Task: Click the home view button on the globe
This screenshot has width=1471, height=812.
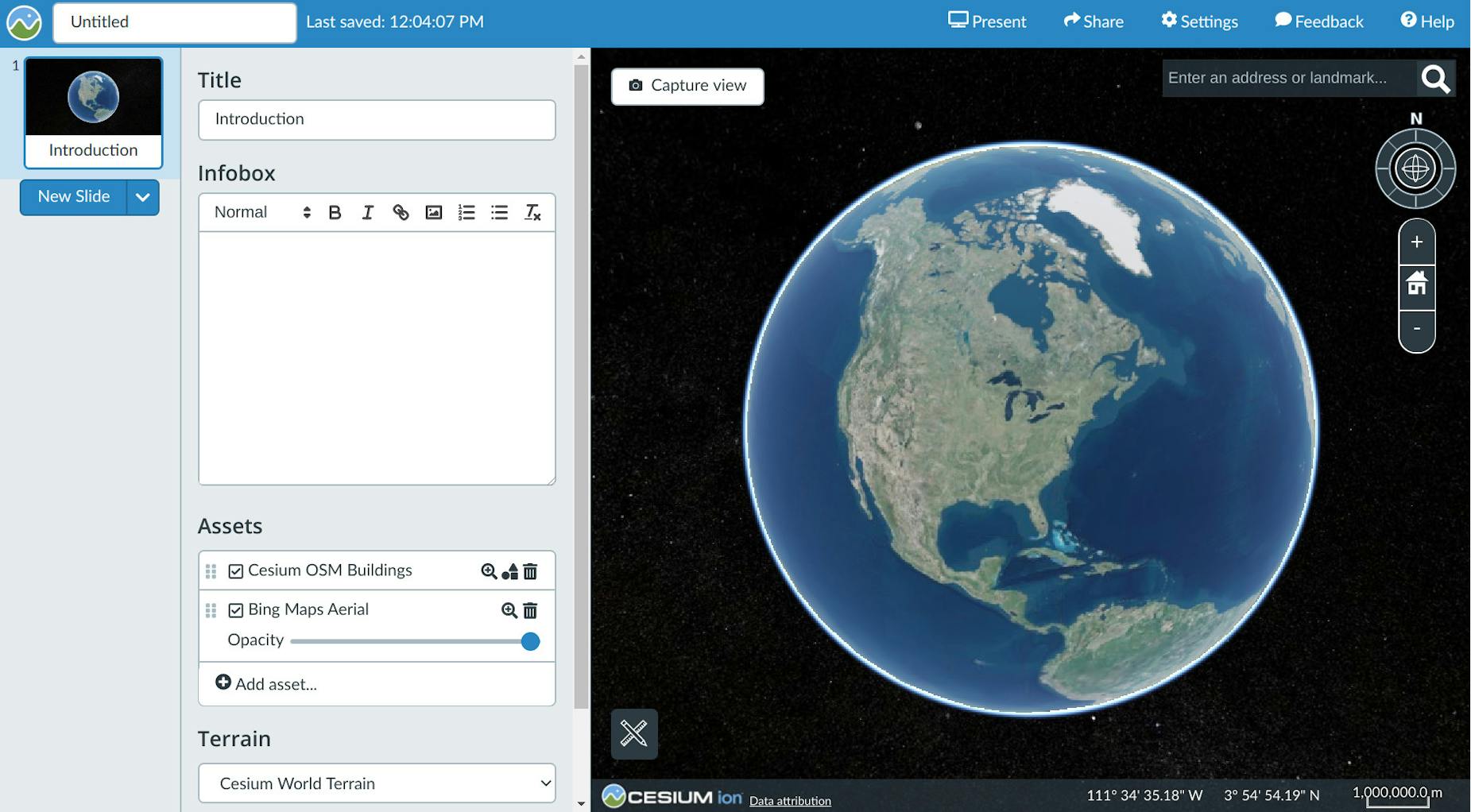Action: 1416,284
